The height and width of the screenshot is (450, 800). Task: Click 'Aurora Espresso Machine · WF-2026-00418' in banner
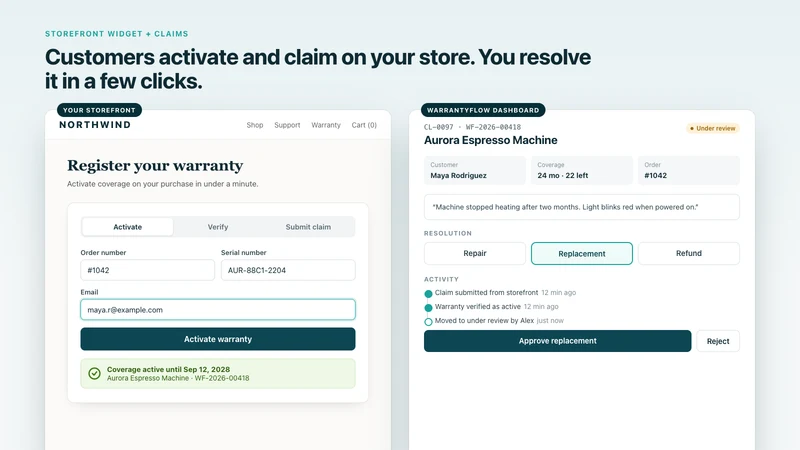(178, 378)
